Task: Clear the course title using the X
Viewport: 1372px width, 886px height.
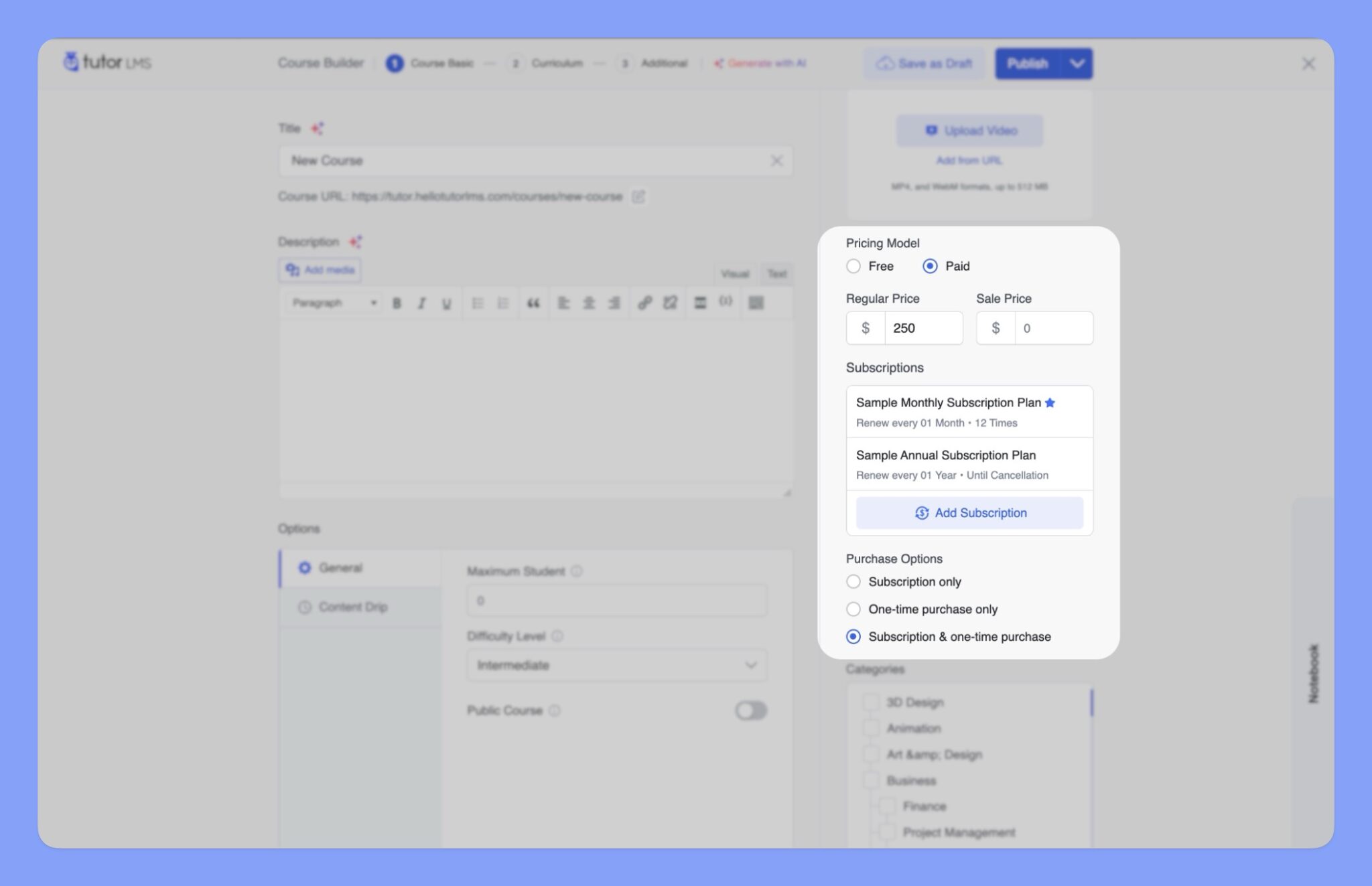Action: click(777, 161)
